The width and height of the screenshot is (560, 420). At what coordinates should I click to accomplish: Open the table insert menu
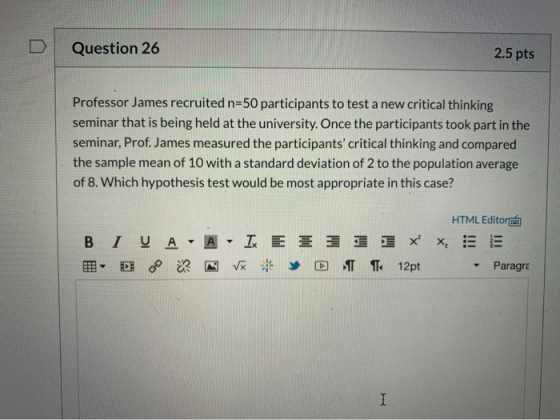coord(94,266)
